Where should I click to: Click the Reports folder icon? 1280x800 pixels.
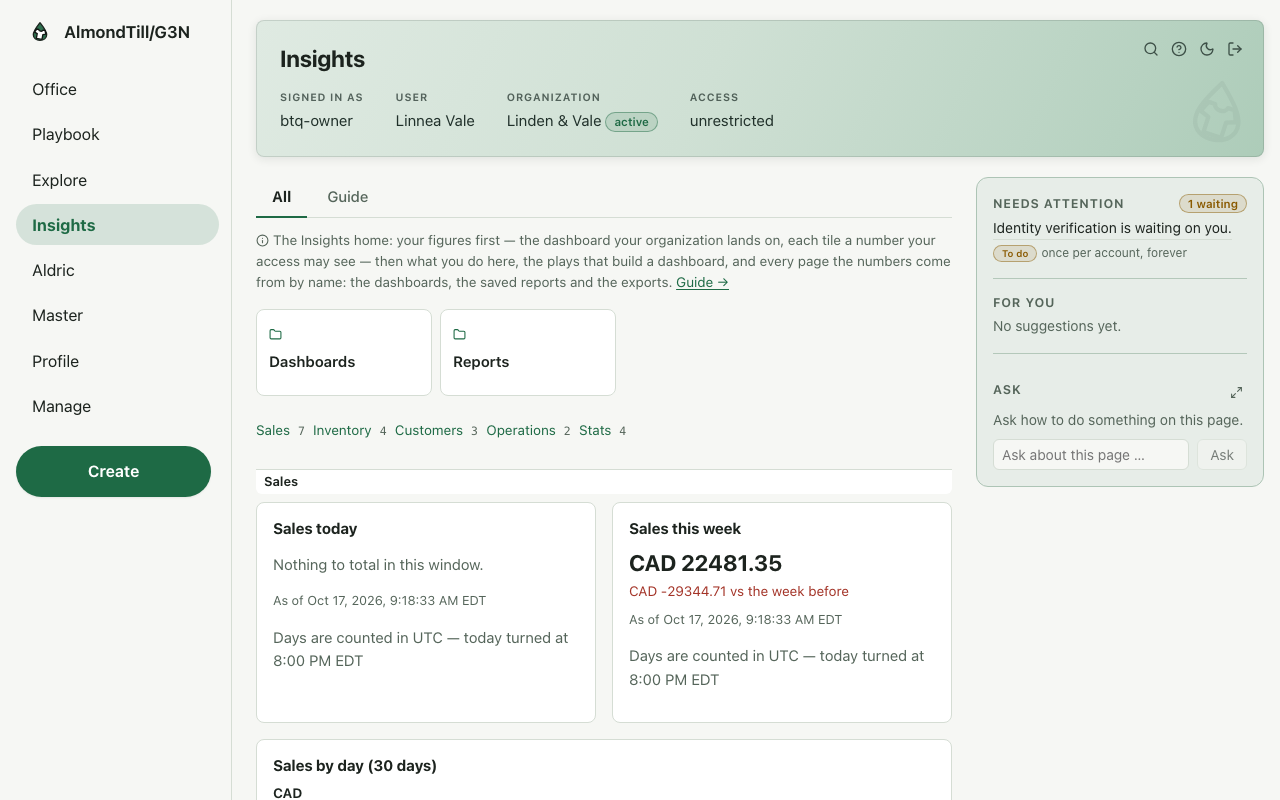pos(460,334)
